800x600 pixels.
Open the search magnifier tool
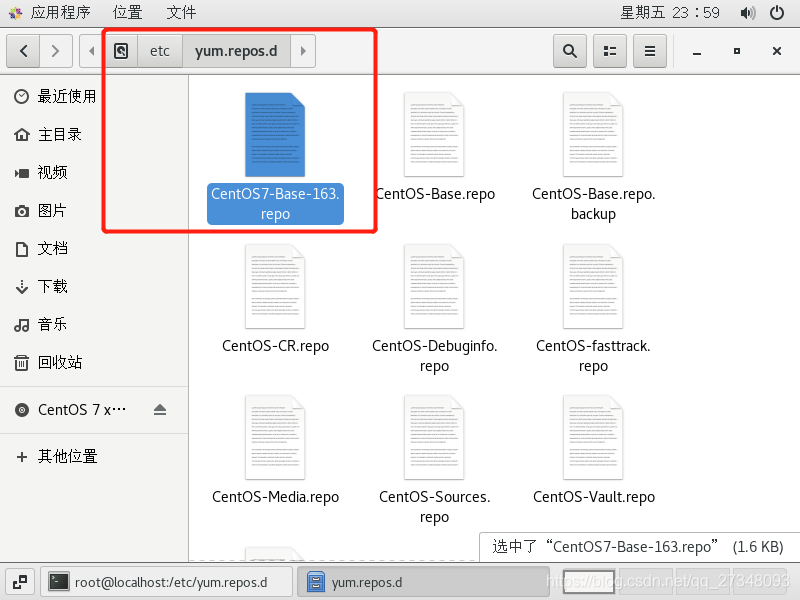tap(570, 51)
